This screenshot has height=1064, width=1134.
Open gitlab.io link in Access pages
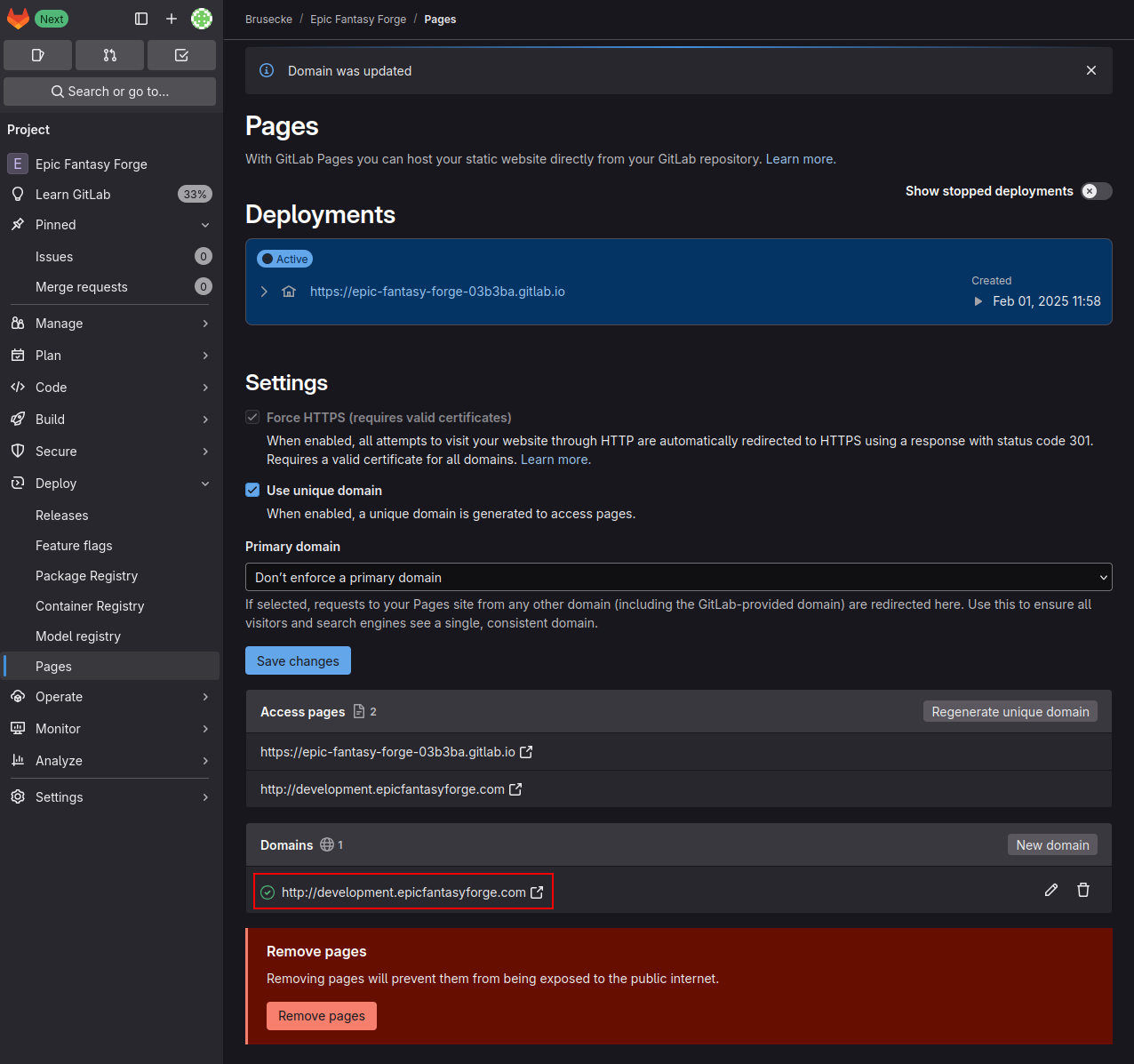pyautogui.click(x=387, y=752)
